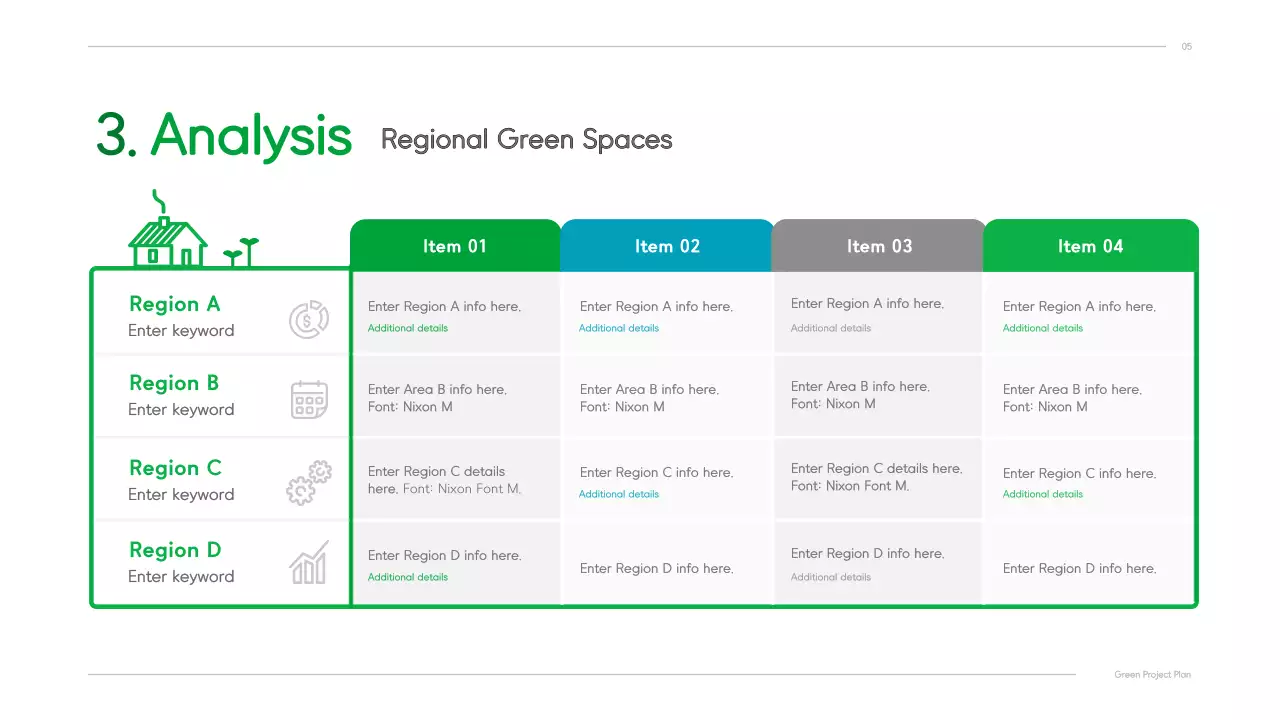Screen dimensions: 1280x720
Task: Select the Regional Green Spaces subtitle
Action: [526, 140]
